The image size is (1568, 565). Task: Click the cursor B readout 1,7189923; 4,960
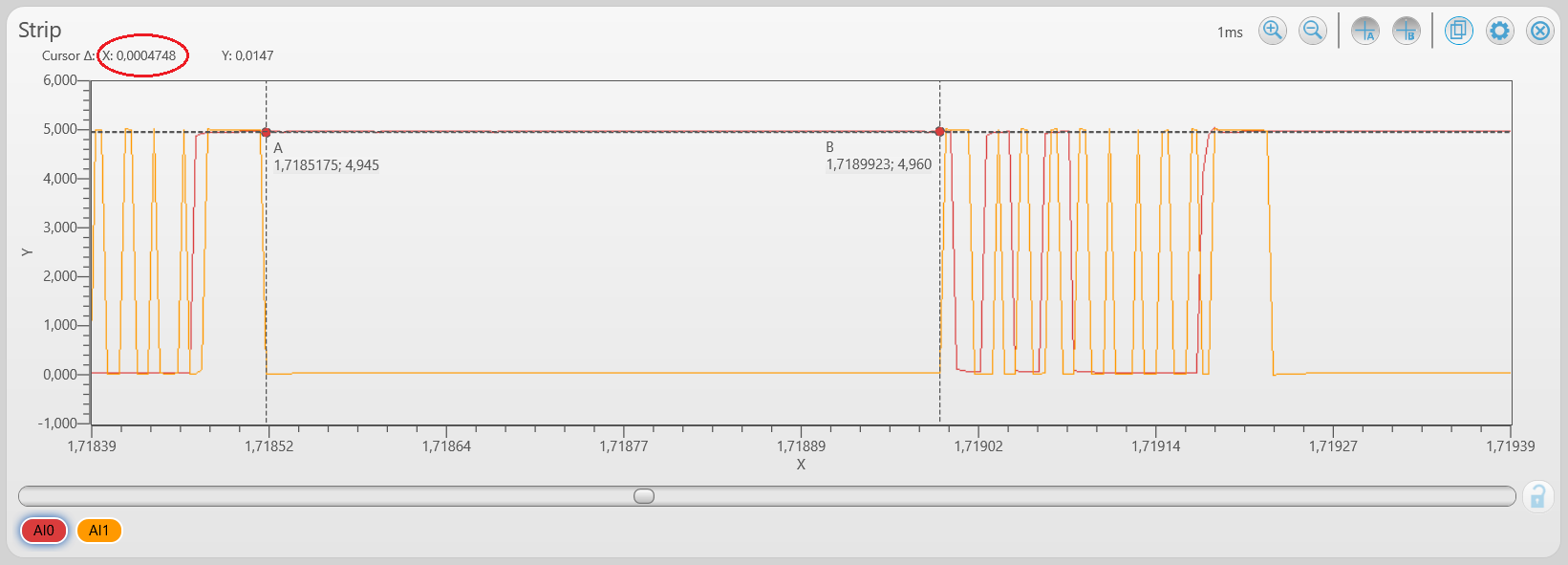pos(878,164)
